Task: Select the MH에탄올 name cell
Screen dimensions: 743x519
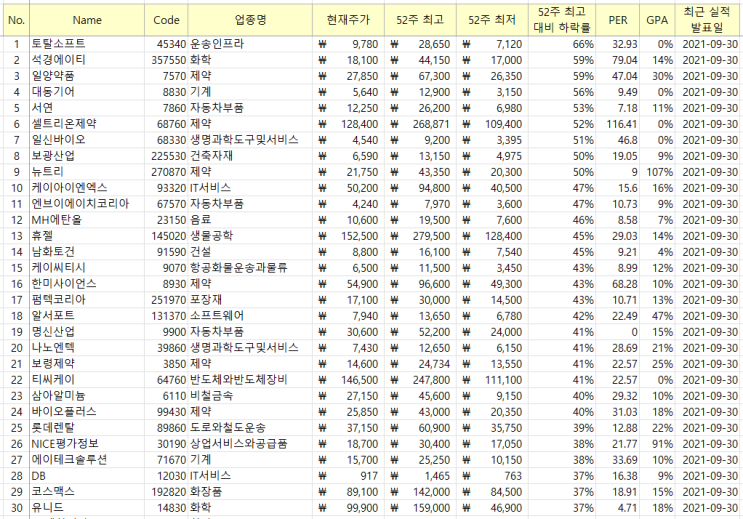Action: click(87, 220)
